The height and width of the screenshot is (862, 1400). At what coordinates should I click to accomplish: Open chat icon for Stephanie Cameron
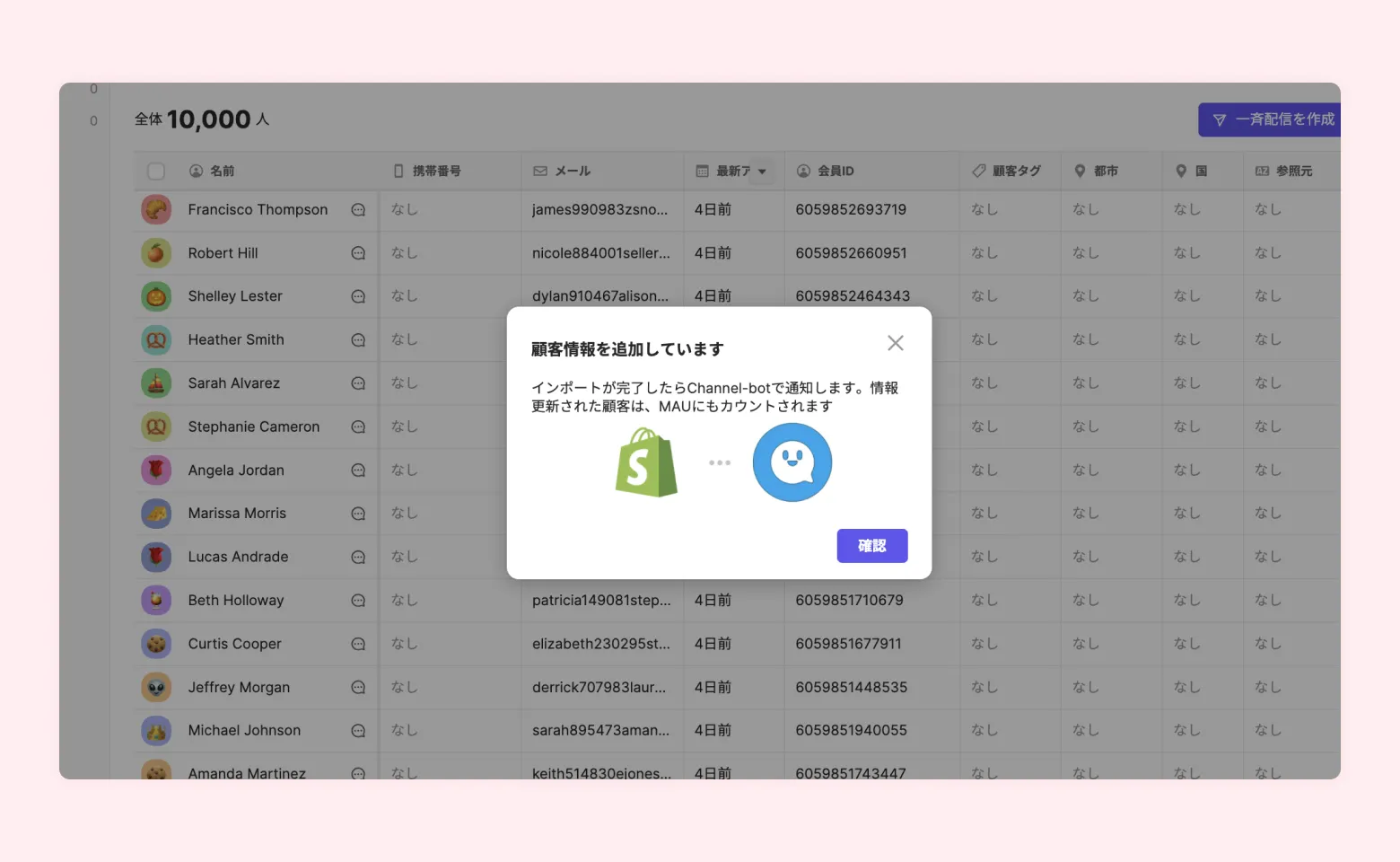click(x=358, y=427)
